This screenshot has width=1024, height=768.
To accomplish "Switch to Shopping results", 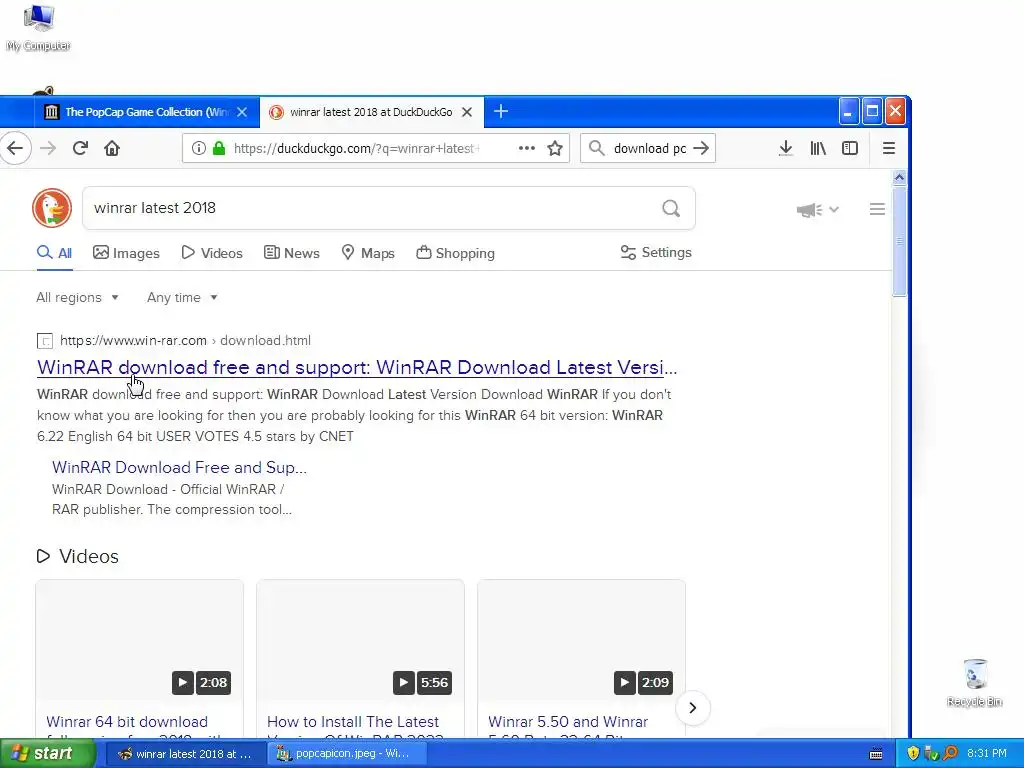I will [455, 253].
